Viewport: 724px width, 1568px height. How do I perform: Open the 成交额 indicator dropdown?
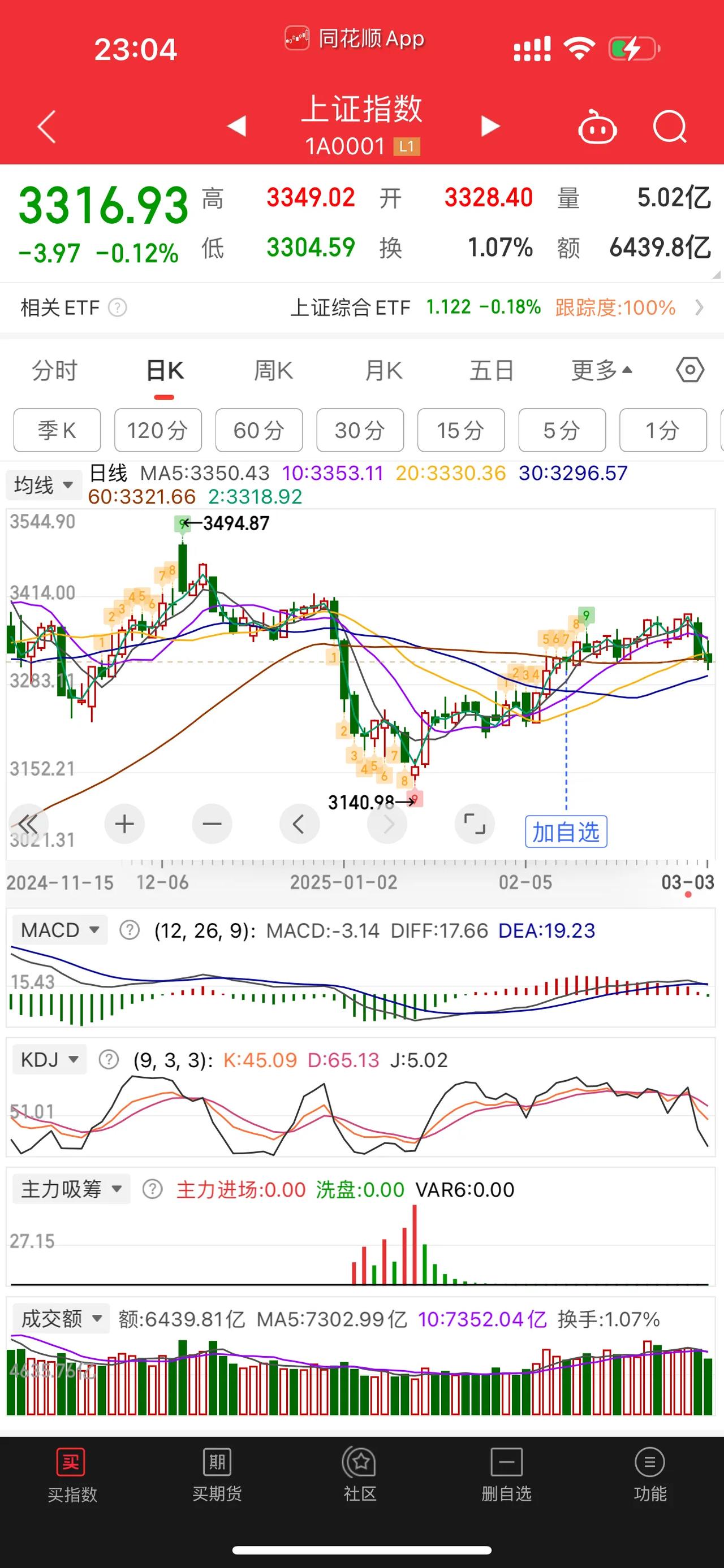point(61,1319)
